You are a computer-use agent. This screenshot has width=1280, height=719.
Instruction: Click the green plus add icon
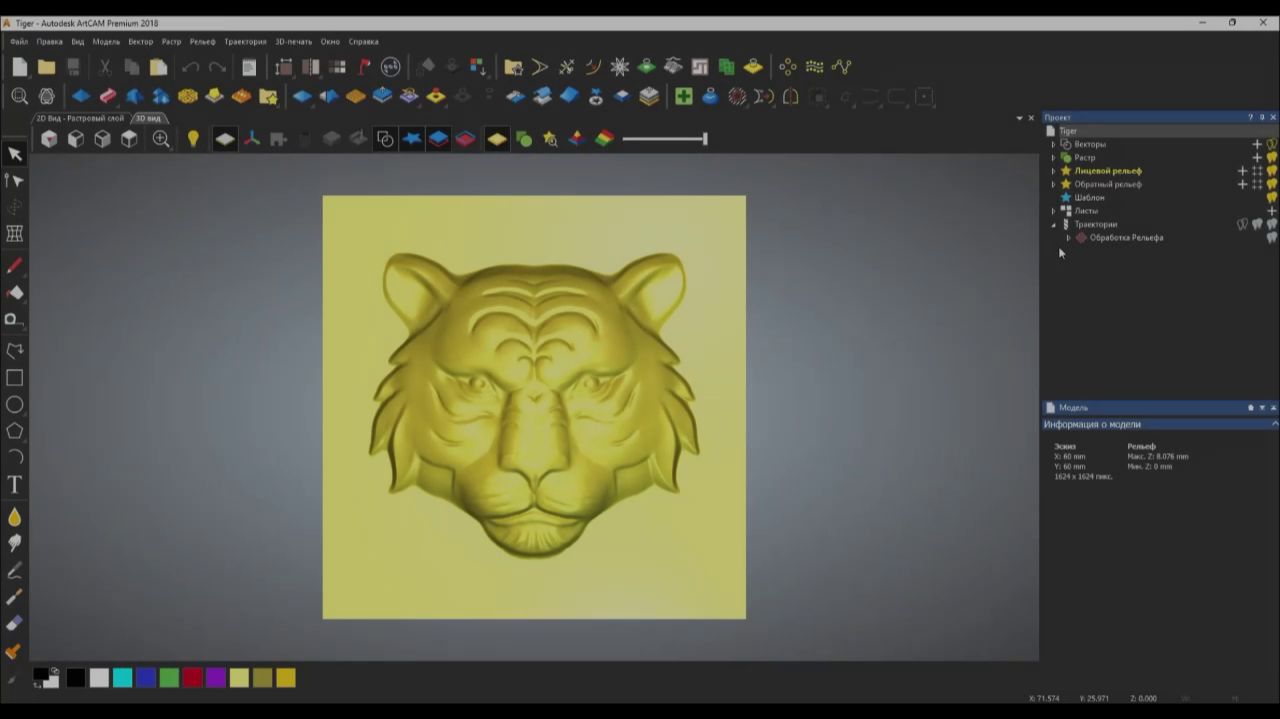683,96
